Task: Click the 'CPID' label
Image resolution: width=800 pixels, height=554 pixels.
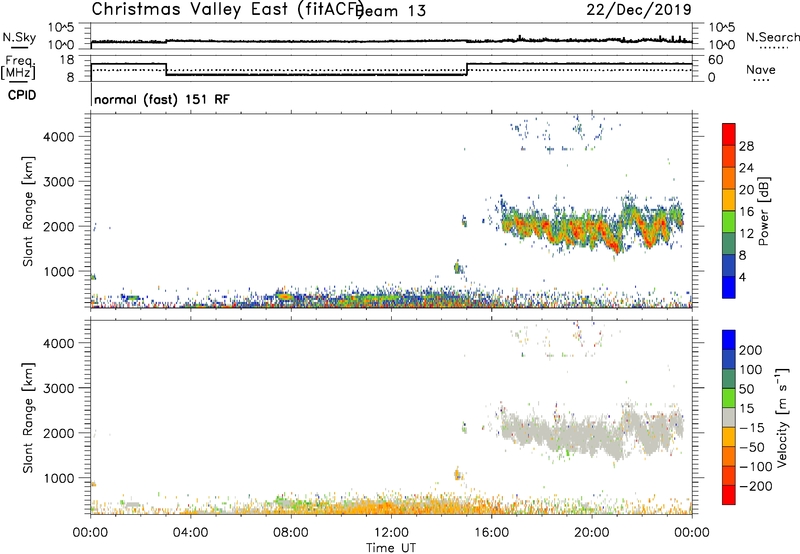Action: (x=22, y=95)
